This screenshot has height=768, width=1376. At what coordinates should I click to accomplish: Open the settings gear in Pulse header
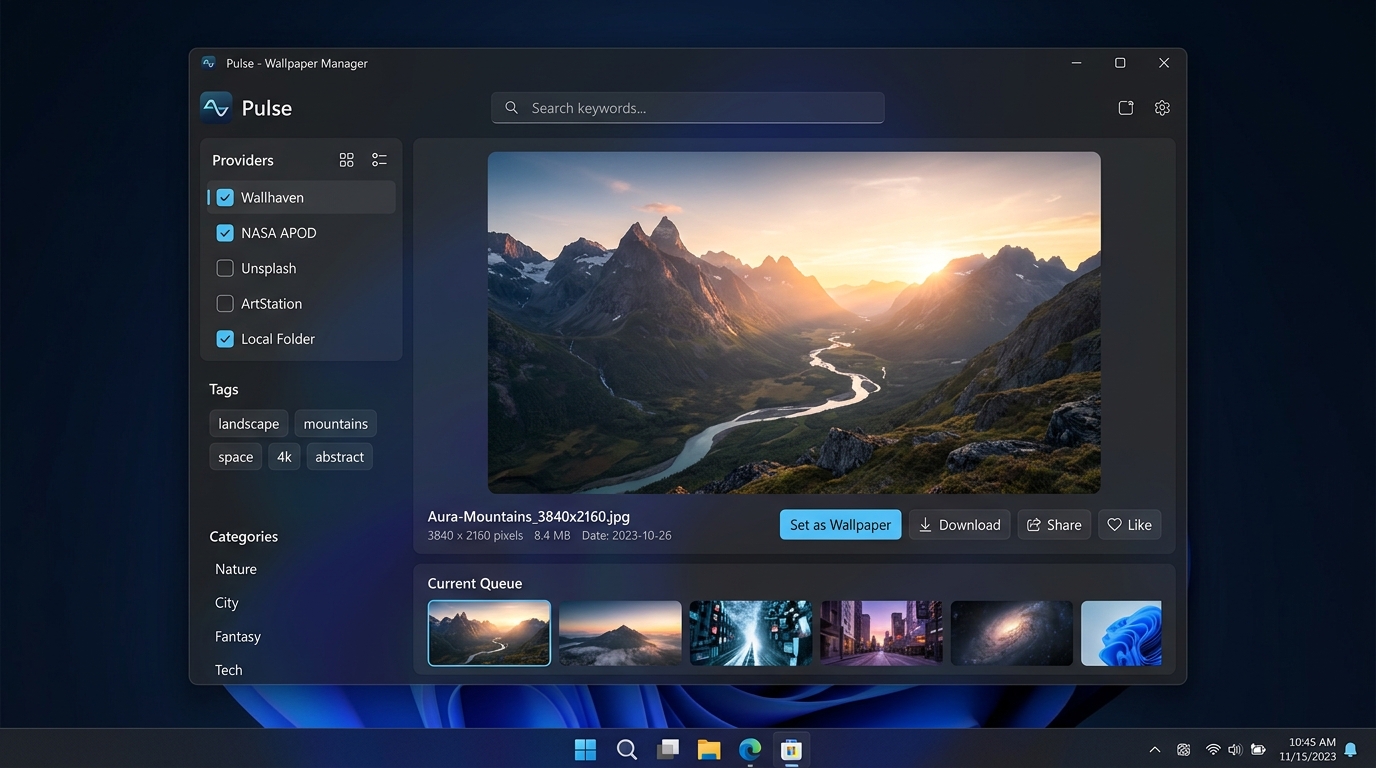click(1162, 108)
